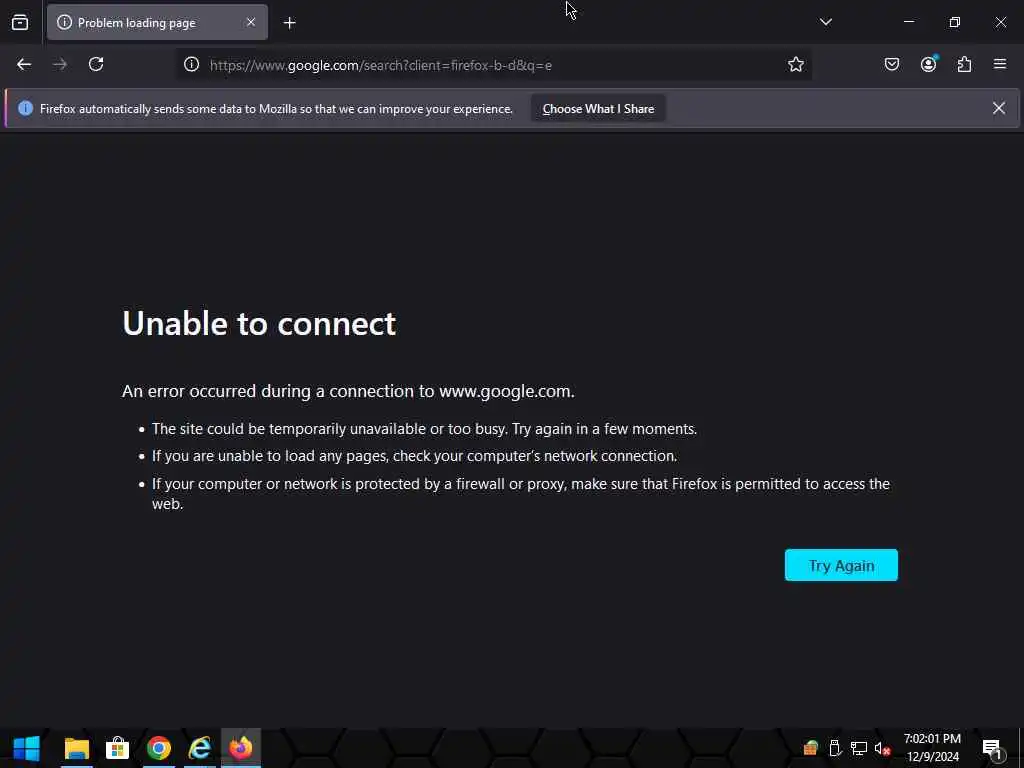
Task: Click the Windows Security tray icon
Action: [810, 748]
